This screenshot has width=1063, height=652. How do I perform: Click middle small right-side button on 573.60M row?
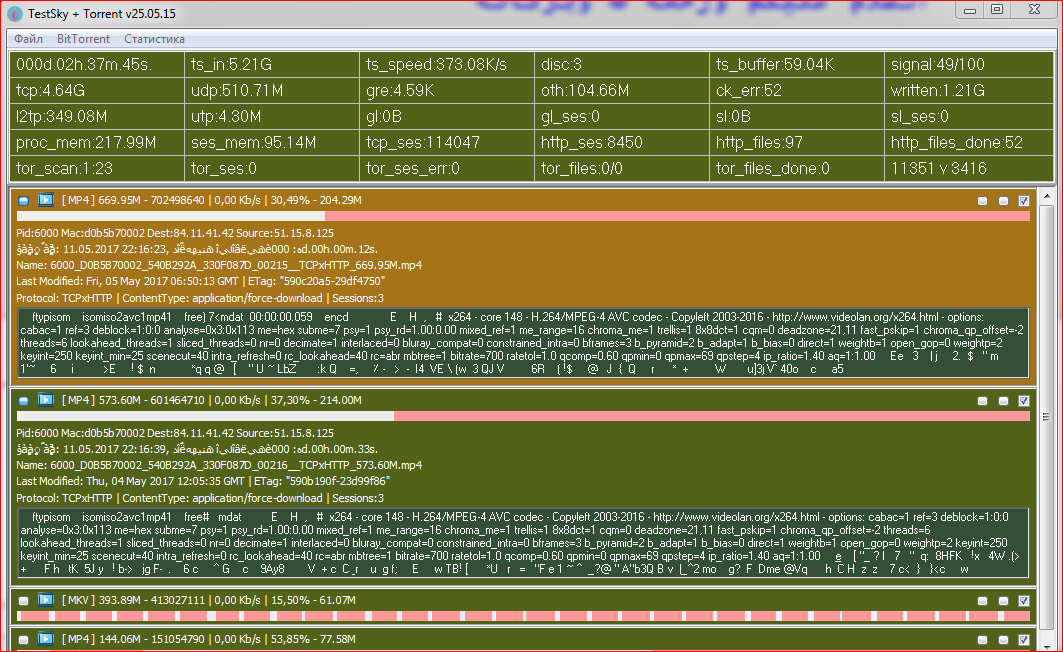[x=1003, y=400]
